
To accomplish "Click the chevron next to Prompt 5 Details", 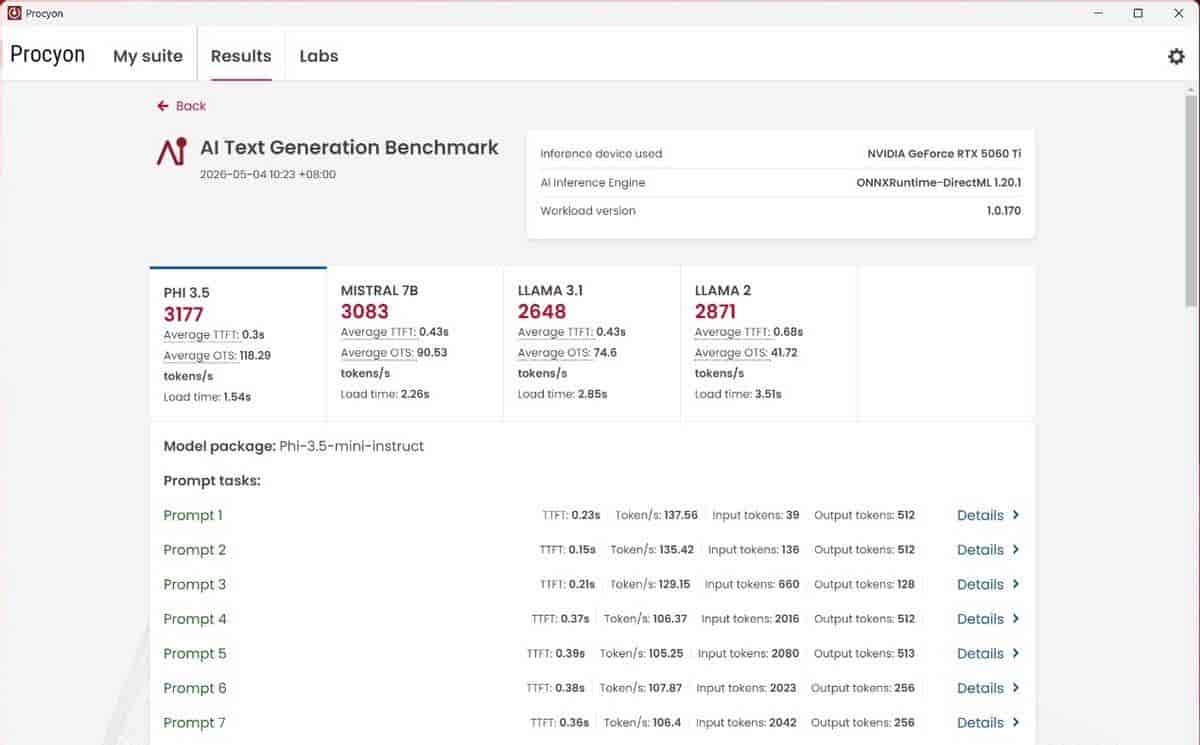I will pos(1016,653).
